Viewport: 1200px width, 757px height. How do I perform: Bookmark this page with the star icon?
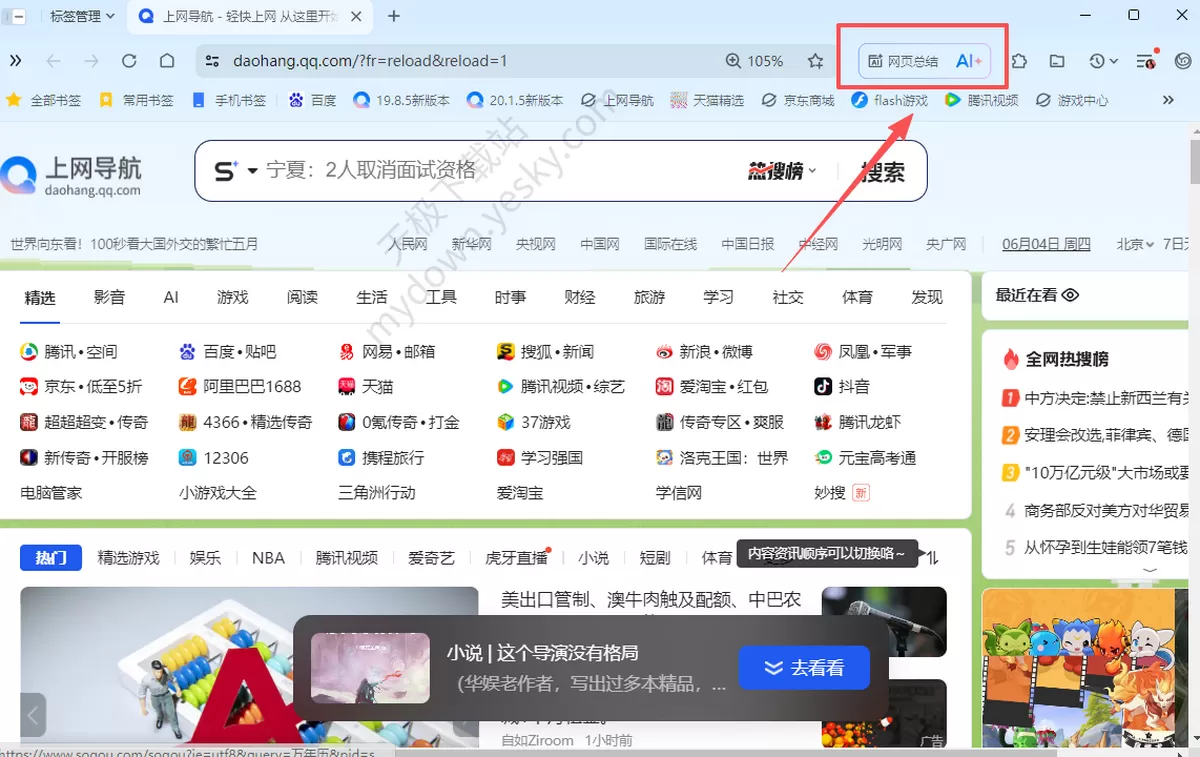(816, 61)
